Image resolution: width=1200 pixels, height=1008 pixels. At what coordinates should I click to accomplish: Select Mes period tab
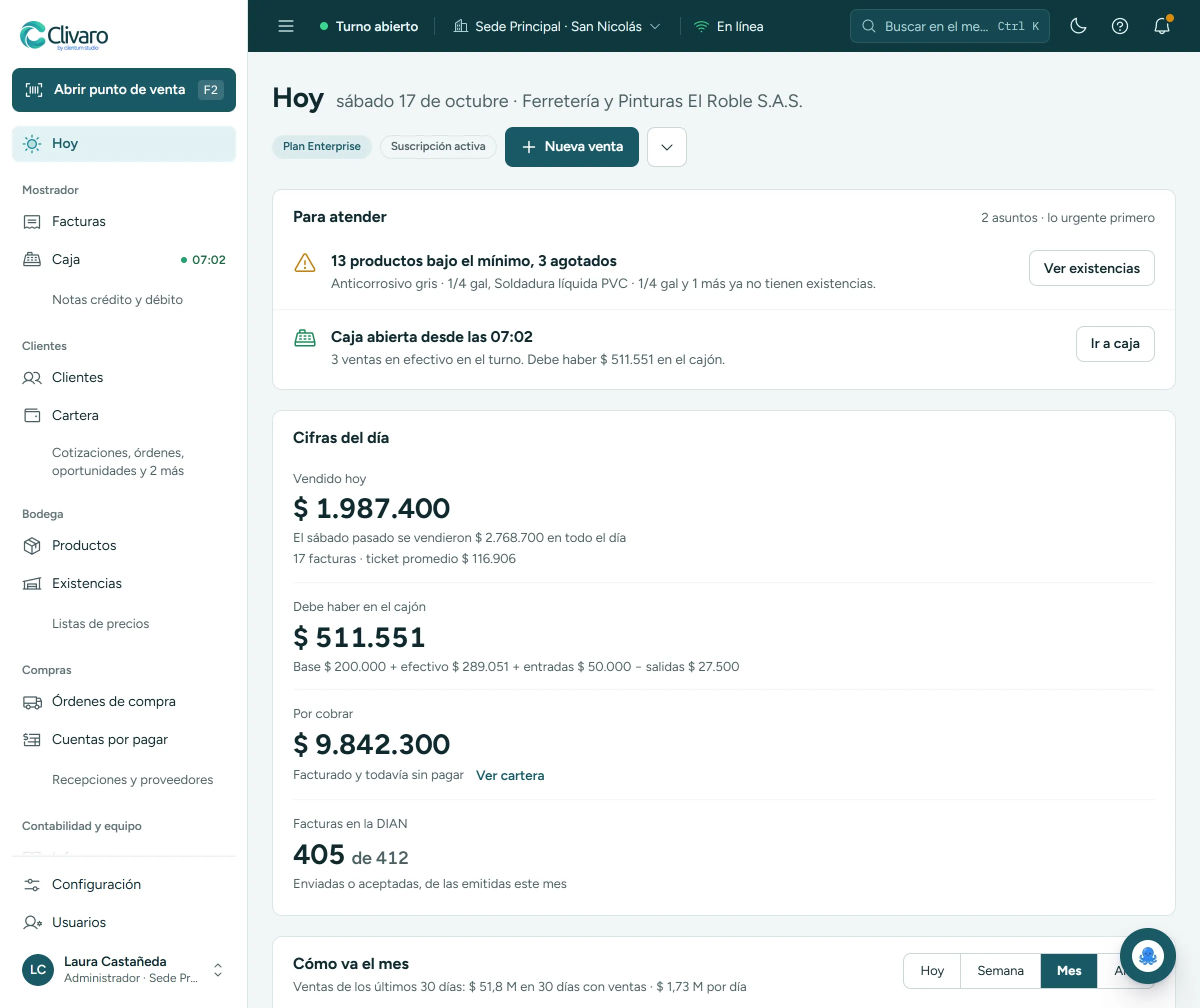[1069, 971]
